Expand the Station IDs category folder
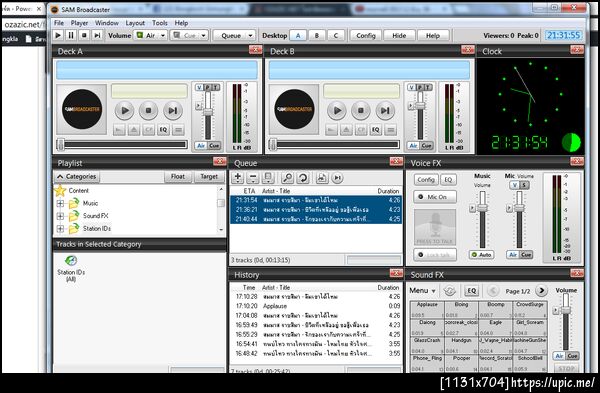 tap(60, 229)
